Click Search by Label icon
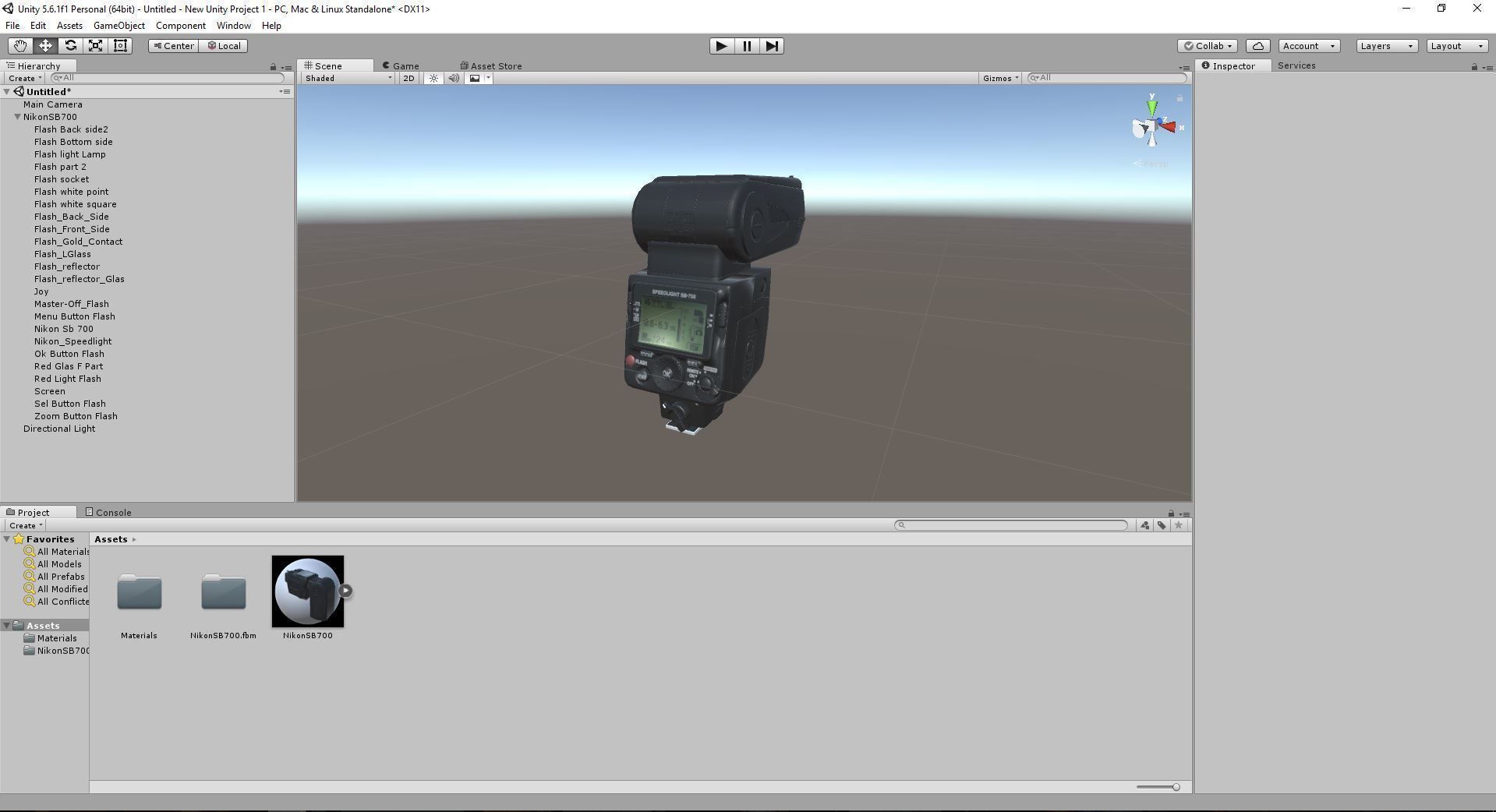Screen dimensions: 1496x812 pos(1162,525)
